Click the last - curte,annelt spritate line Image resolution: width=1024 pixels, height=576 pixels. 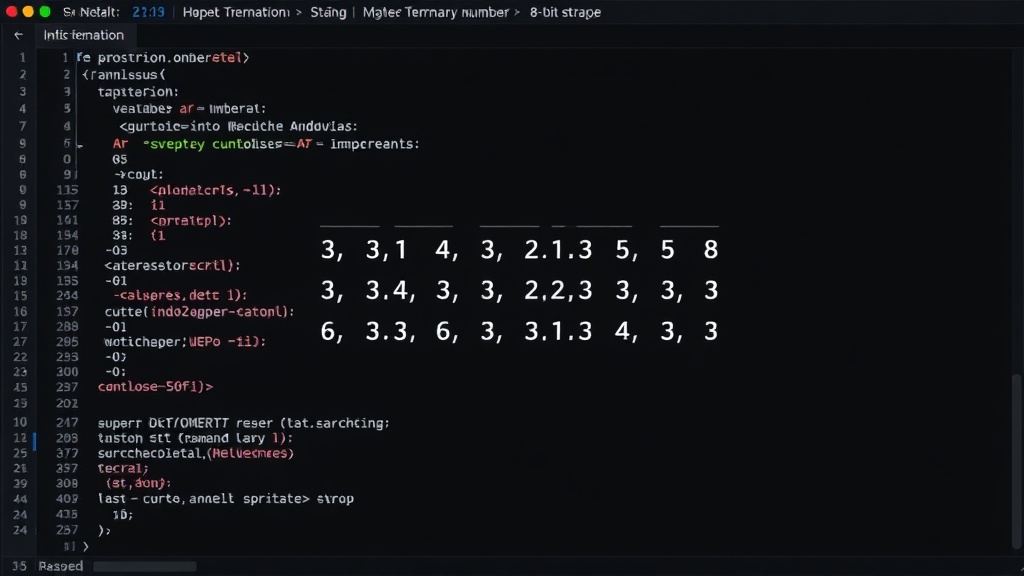pyautogui.click(x=226, y=499)
